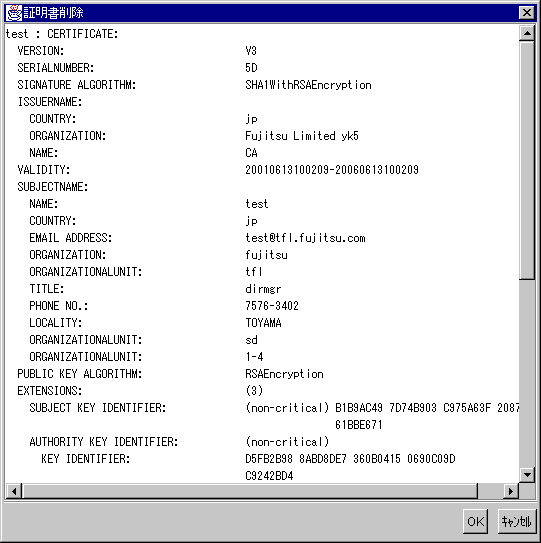Click the 'VALIDITY:' label
The height and width of the screenshot is (543, 541).
click(44, 170)
